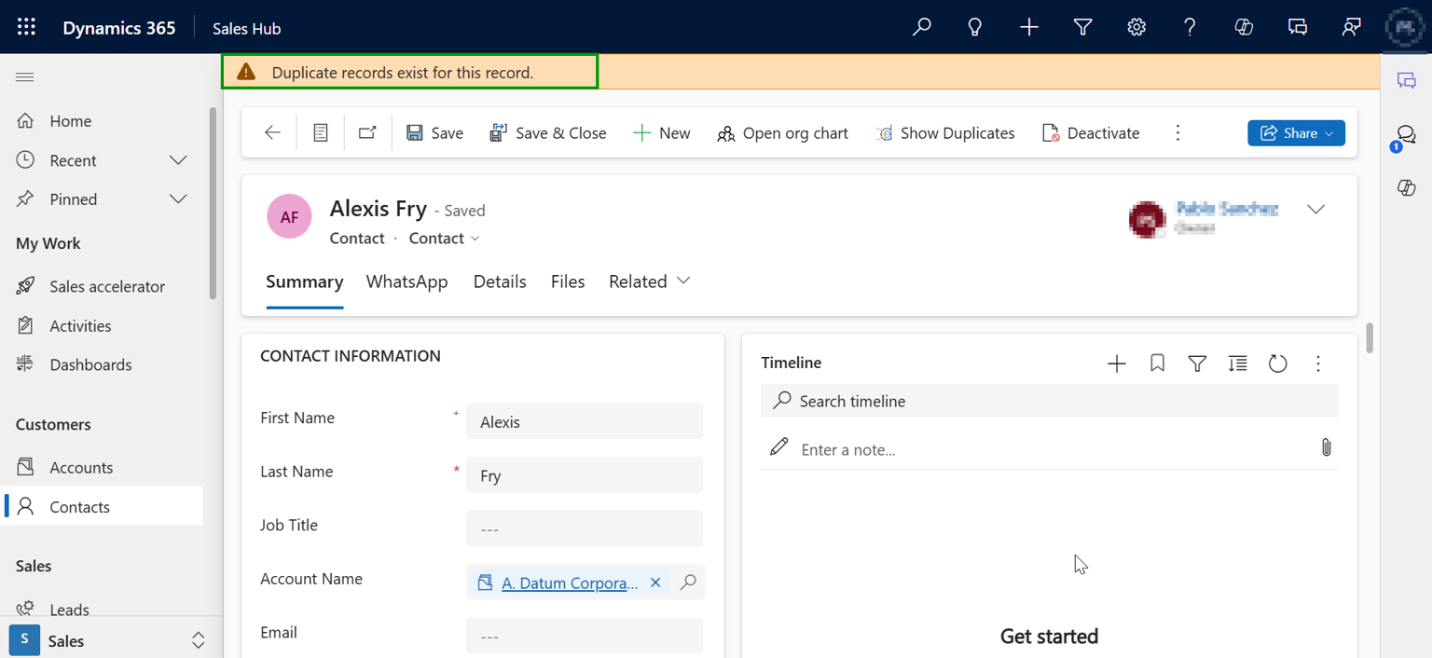1432x658 pixels.
Task: Open Copilot from the top bar
Action: 1243,27
